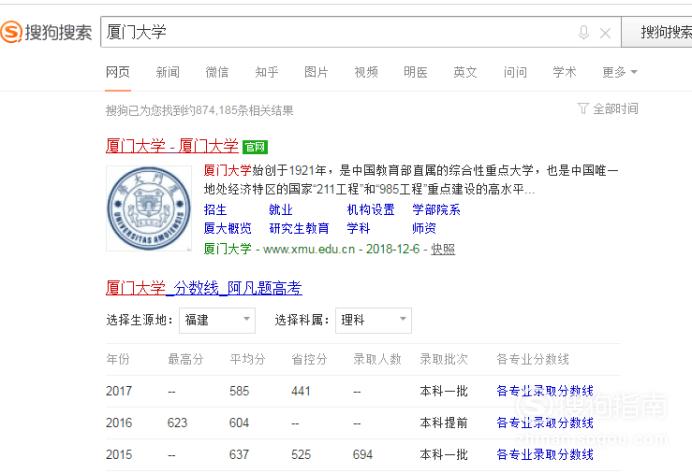Screen dimensions: 692x473
Task: Click the 平均分 column header
Action: [247, 359]
